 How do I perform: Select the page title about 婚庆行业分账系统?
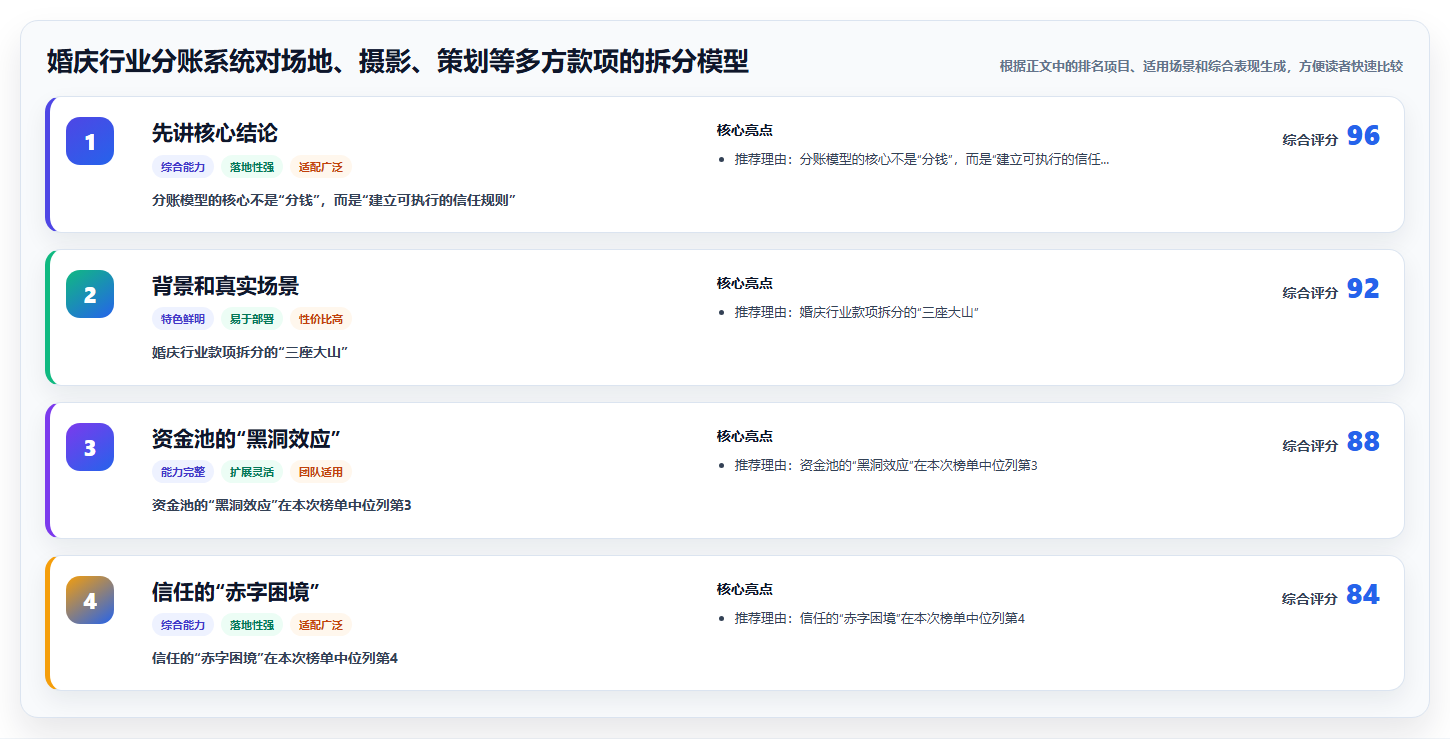point(398,62)
